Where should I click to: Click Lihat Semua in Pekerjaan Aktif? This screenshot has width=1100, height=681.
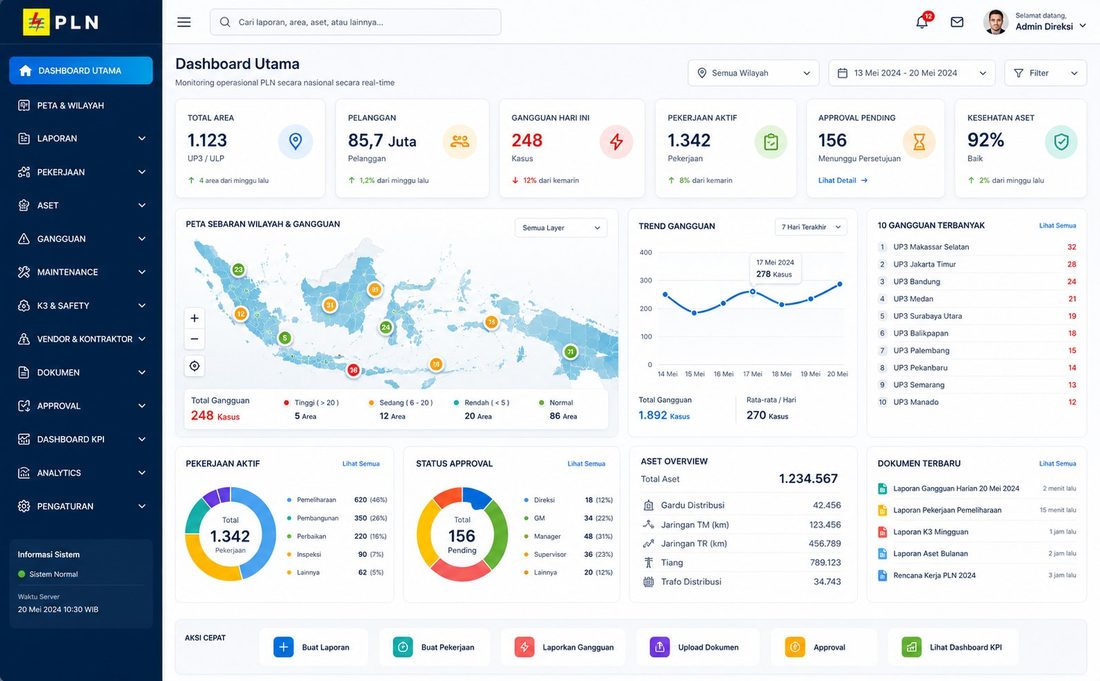361,464
